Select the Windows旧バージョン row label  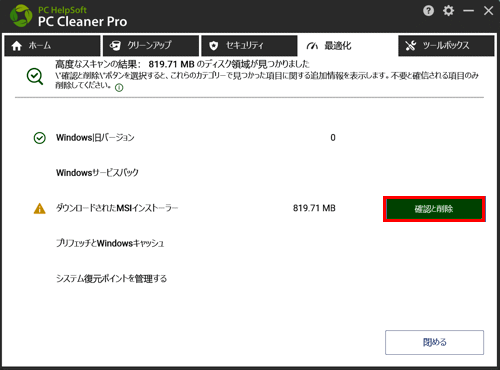coord(95,137)
